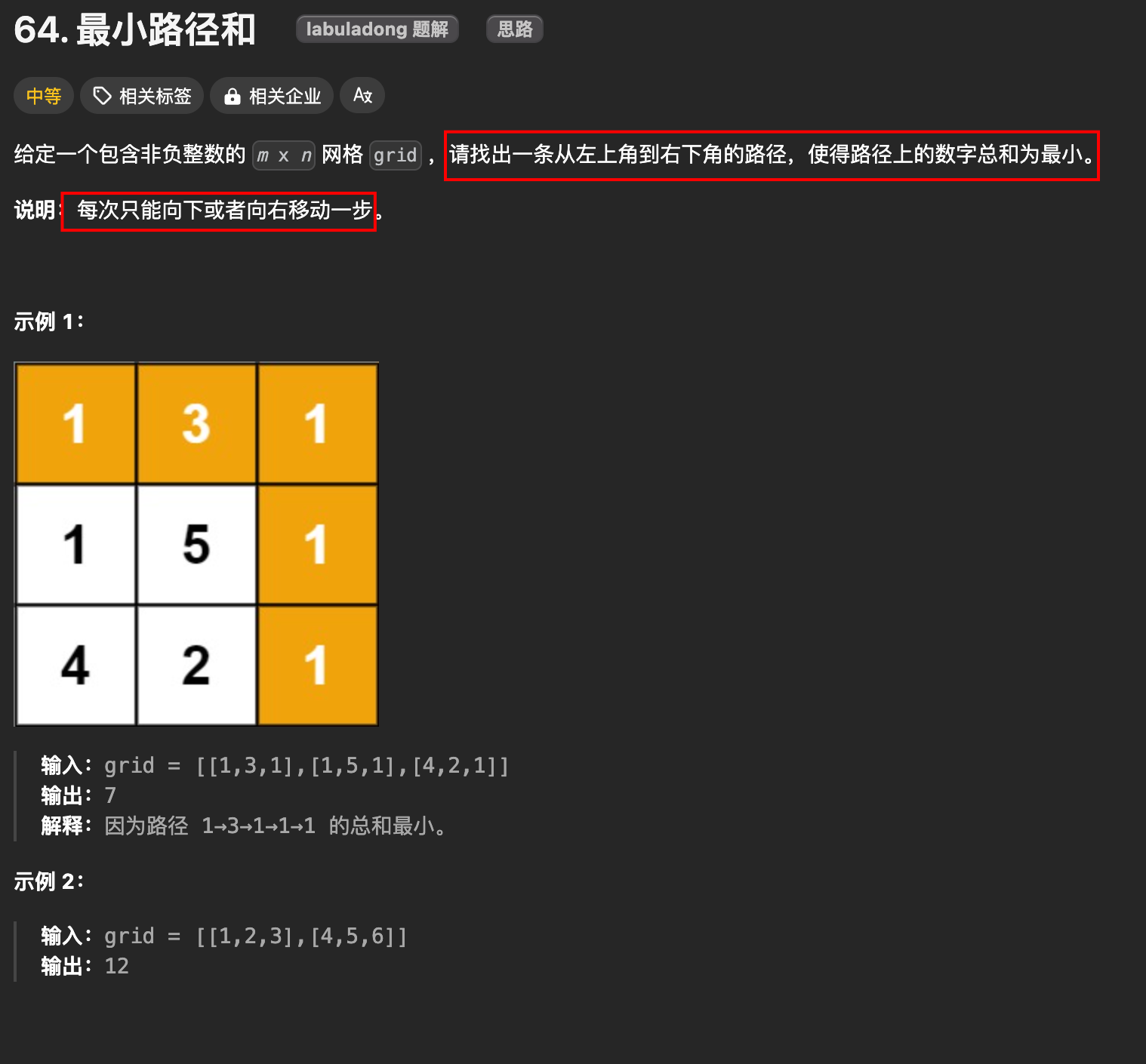This screenshot has width=1146, height=1064.
Task: Click the inline code 'm x n'
Action: tap(284, 155)
